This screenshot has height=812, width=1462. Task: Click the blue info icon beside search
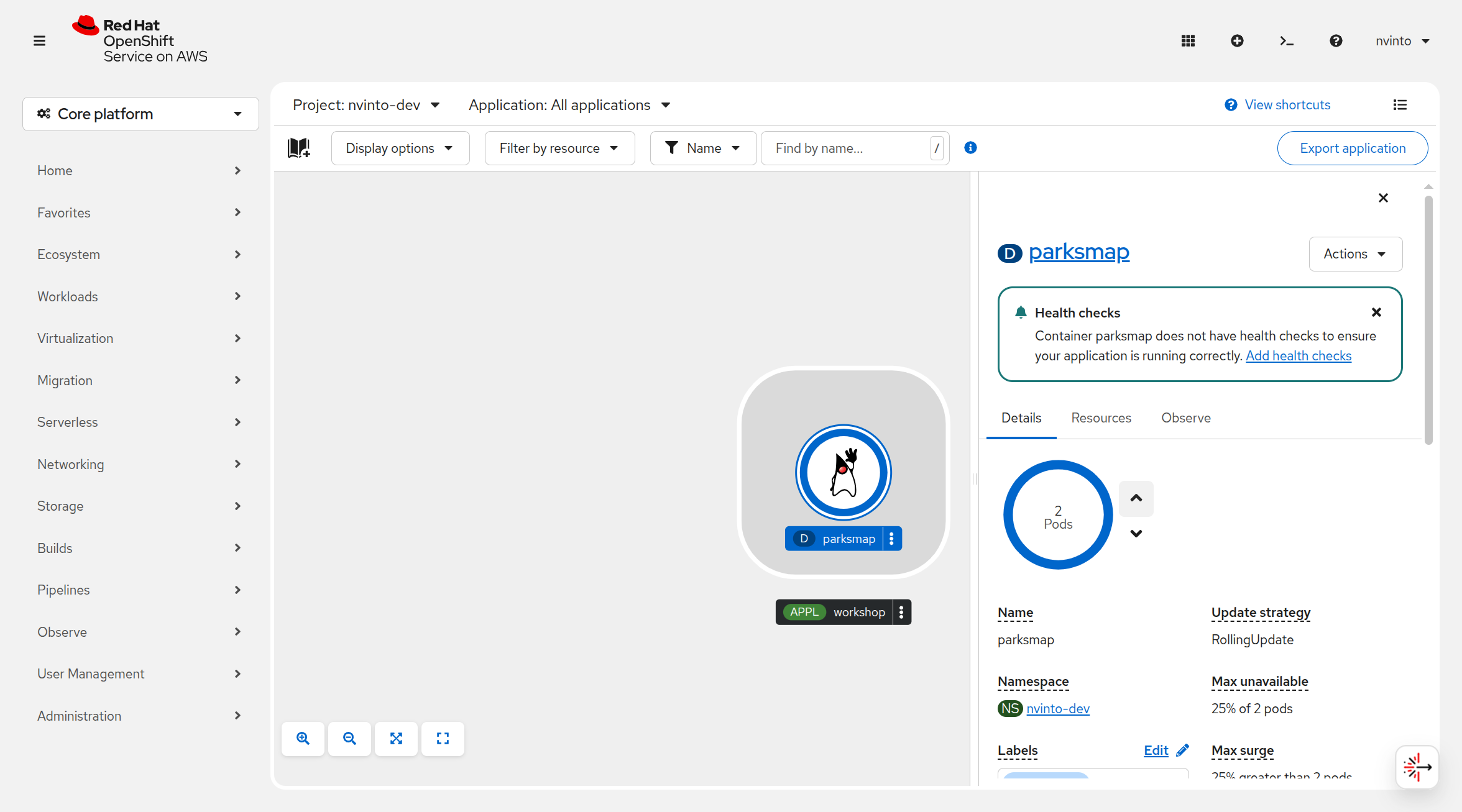970,148
